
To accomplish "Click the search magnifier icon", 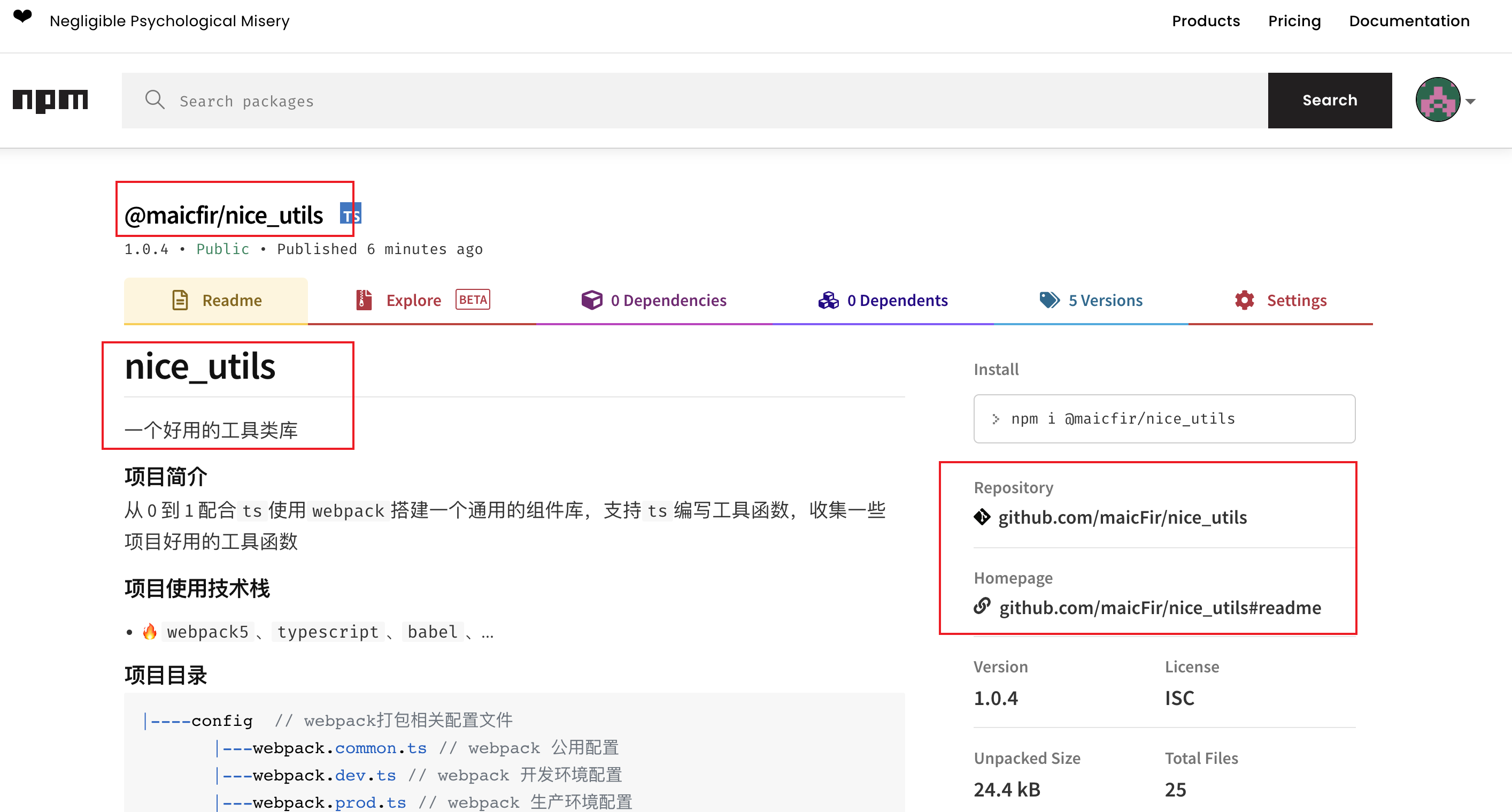I will pos(155,100).
